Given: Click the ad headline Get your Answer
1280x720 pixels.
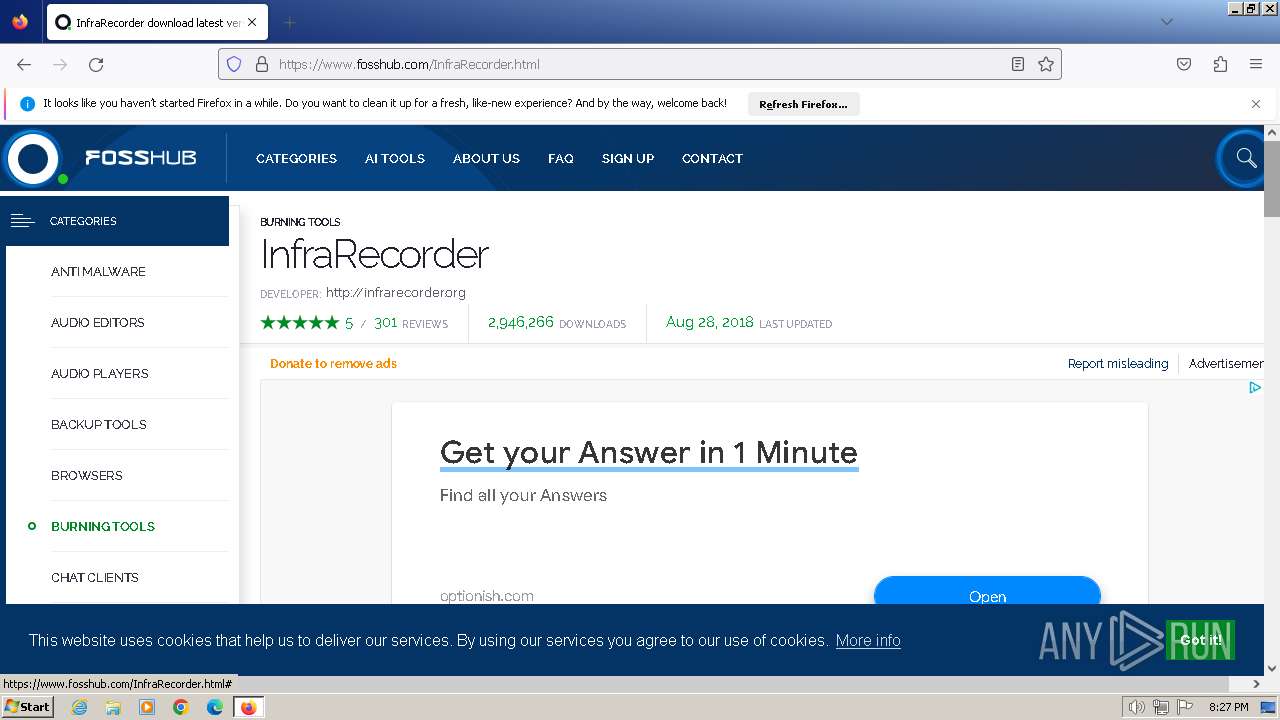Looking at the screenshot, I should (x=648, y=452).
